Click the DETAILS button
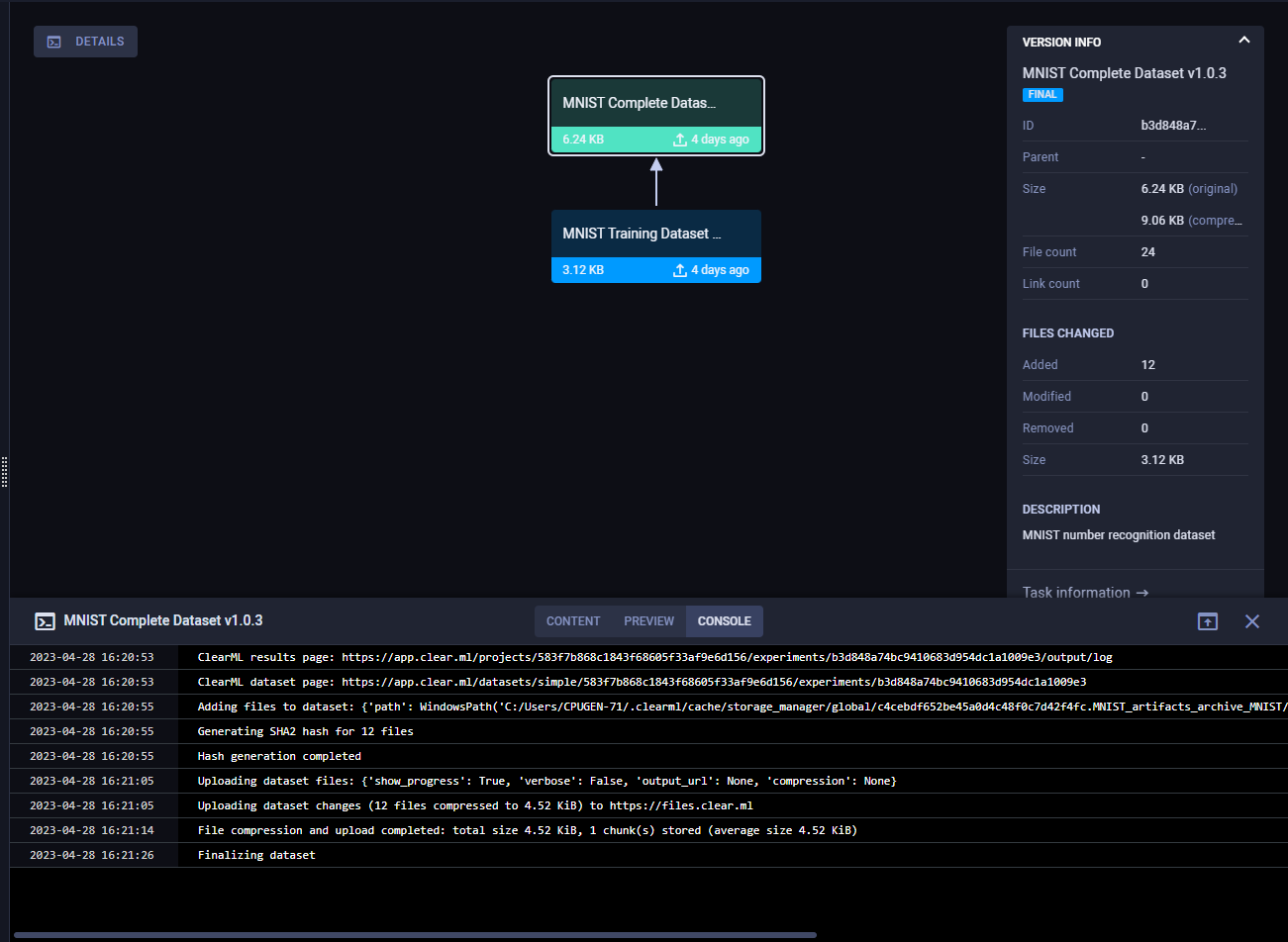 coord(85,42)
